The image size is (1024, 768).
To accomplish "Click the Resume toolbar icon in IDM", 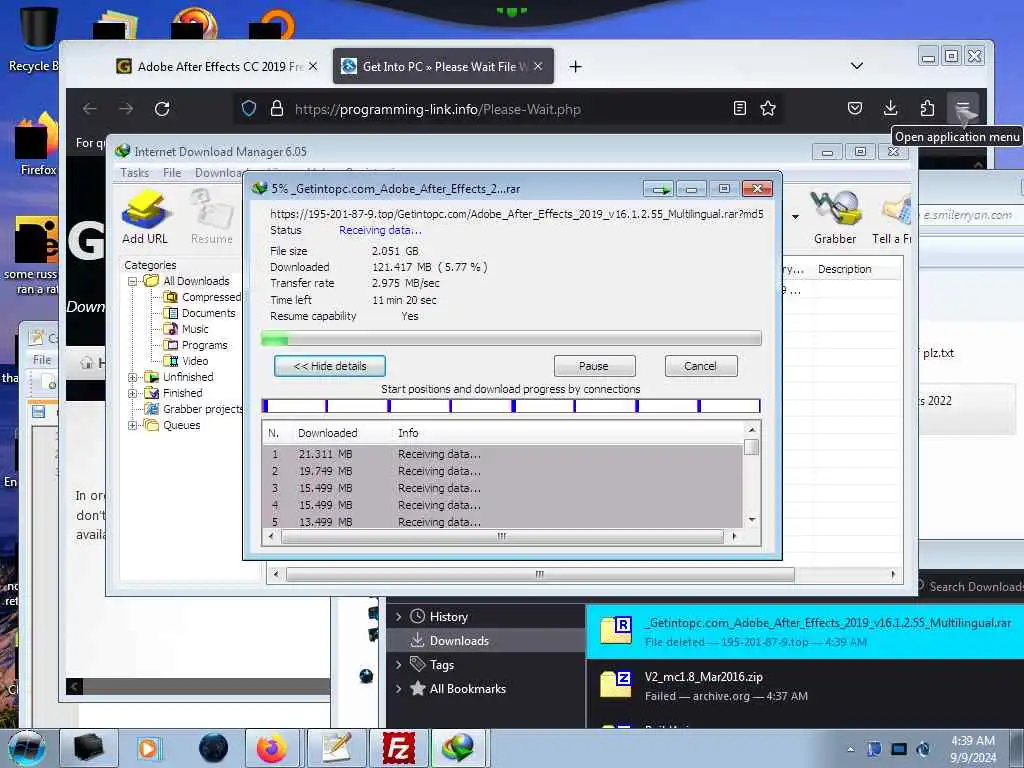I will pyautogui.click(x=212, y=216).
